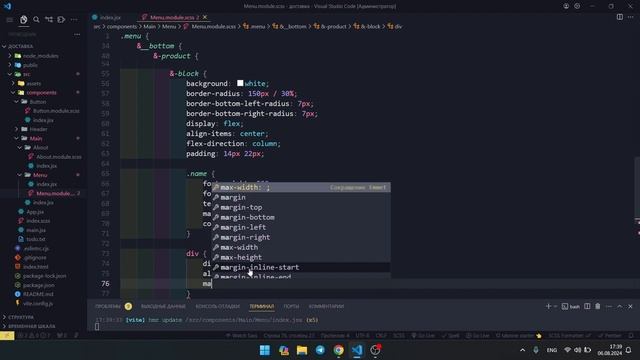Show more activity bar views (ellipsis)
Viewport: 640px width, 360px height.
[74, 20]
